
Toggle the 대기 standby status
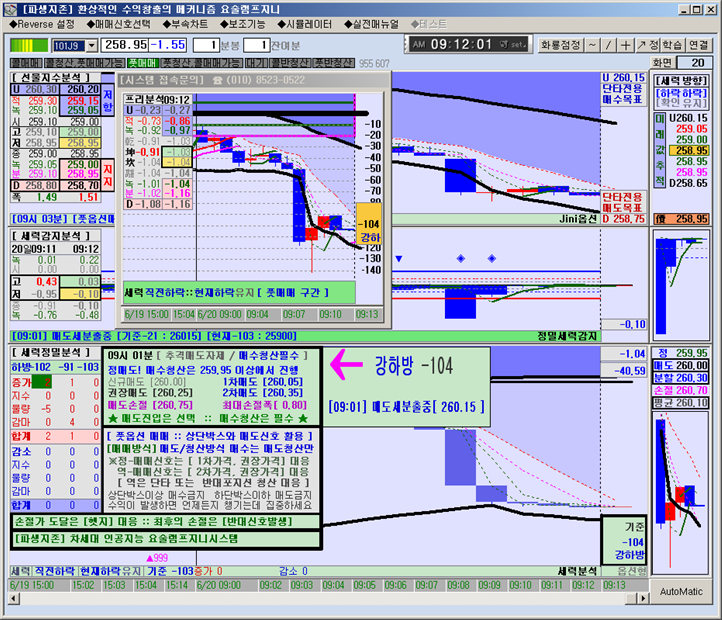(256, 63)
